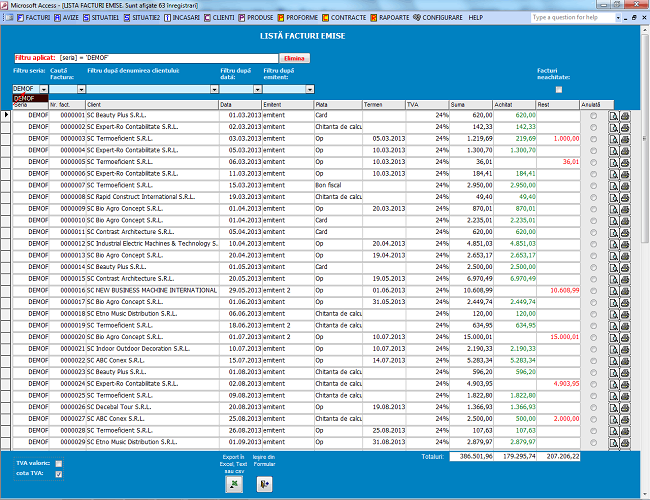Click the Rest column header
Viewport: 650px width, 500px height.
(x=558, y=105)
